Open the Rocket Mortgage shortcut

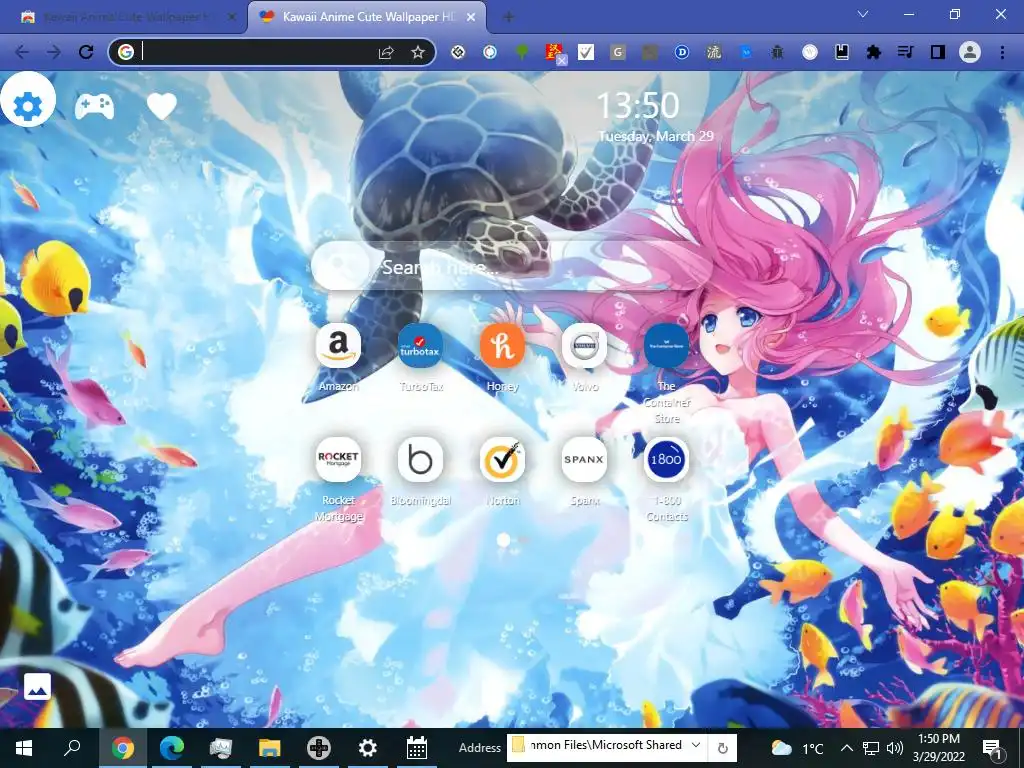pos(338,459)
